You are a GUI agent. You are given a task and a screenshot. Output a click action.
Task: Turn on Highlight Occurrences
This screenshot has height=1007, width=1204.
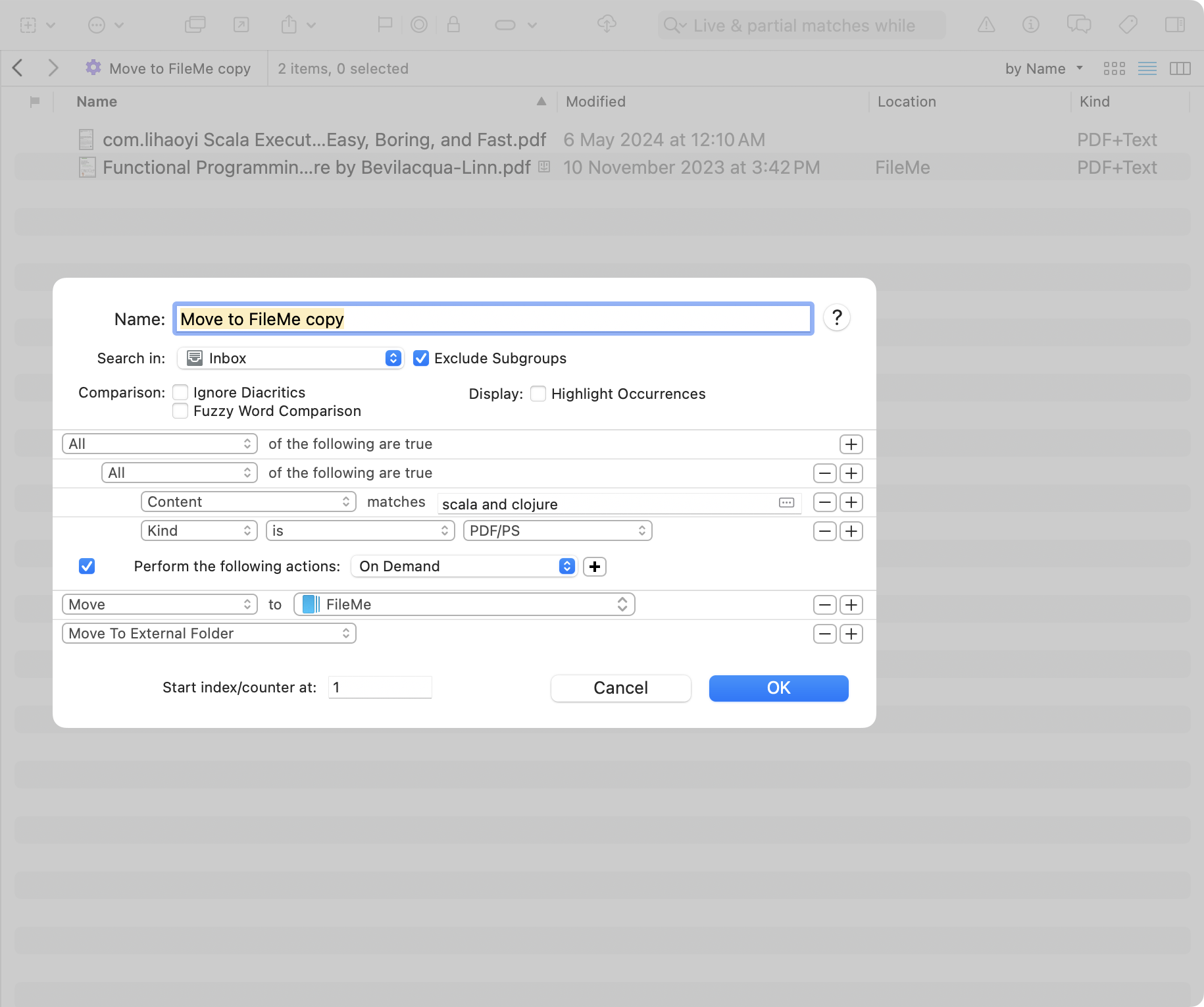pos(538,394)
